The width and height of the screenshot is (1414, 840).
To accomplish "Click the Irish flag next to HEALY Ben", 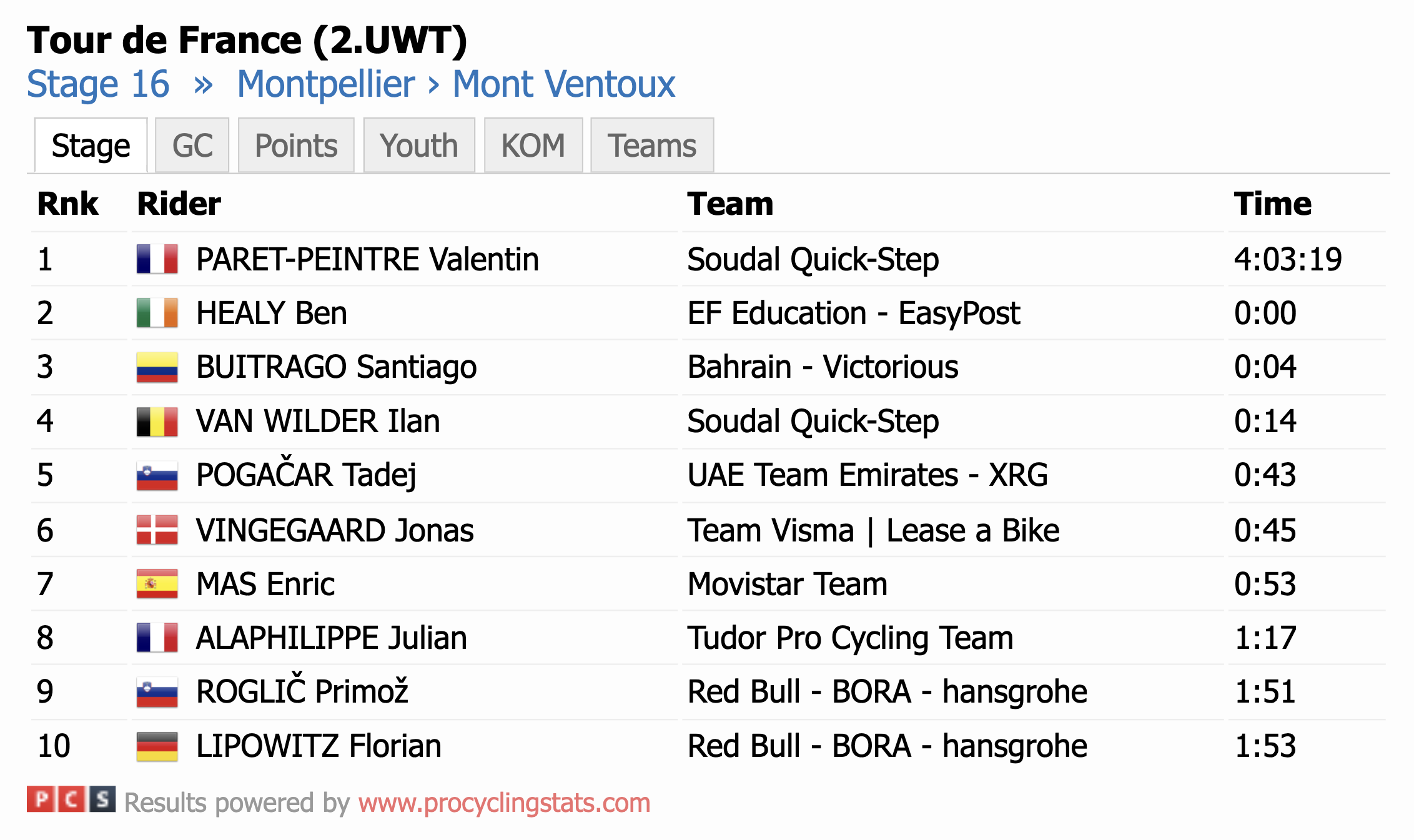I will 157,313.
